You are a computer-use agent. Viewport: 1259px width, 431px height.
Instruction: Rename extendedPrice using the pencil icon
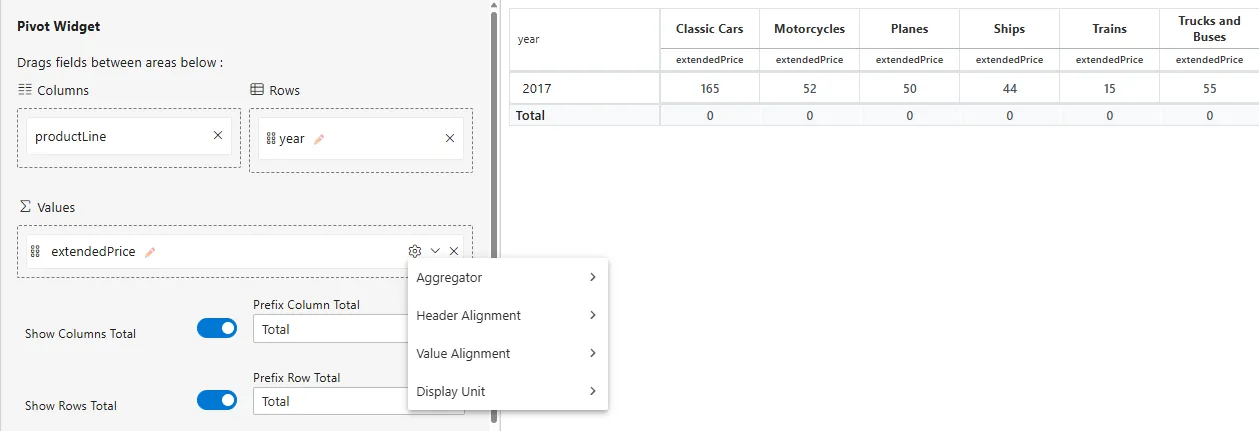click(150, 252)
